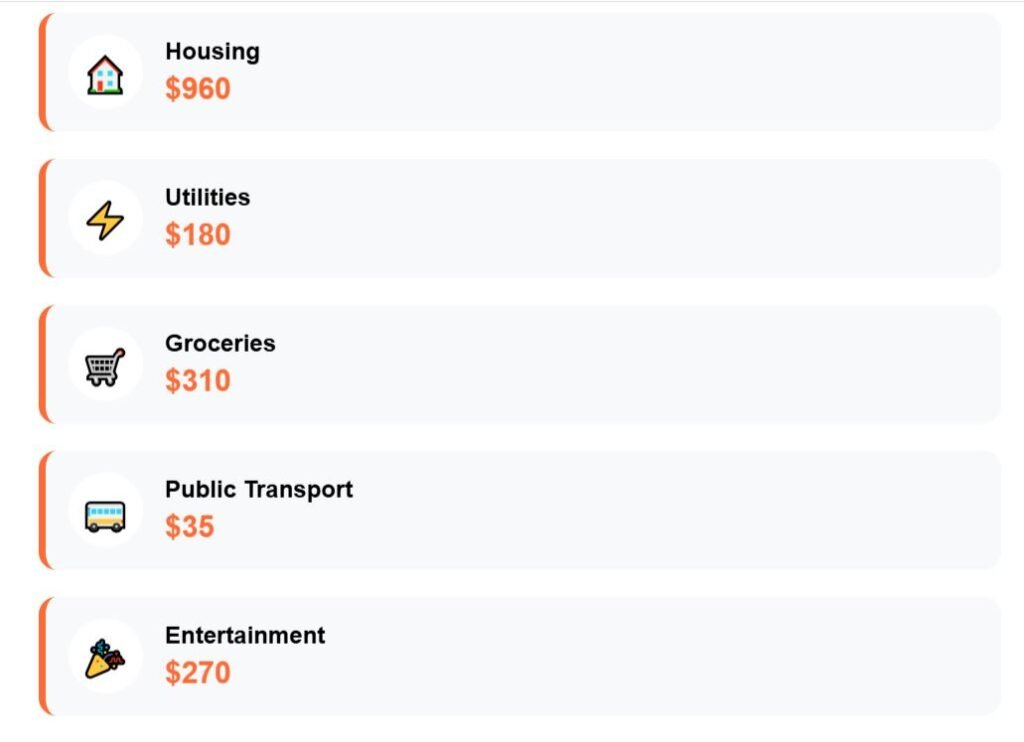Select the Housing category label
The image size is (1024, 742).
pos(212,51)
